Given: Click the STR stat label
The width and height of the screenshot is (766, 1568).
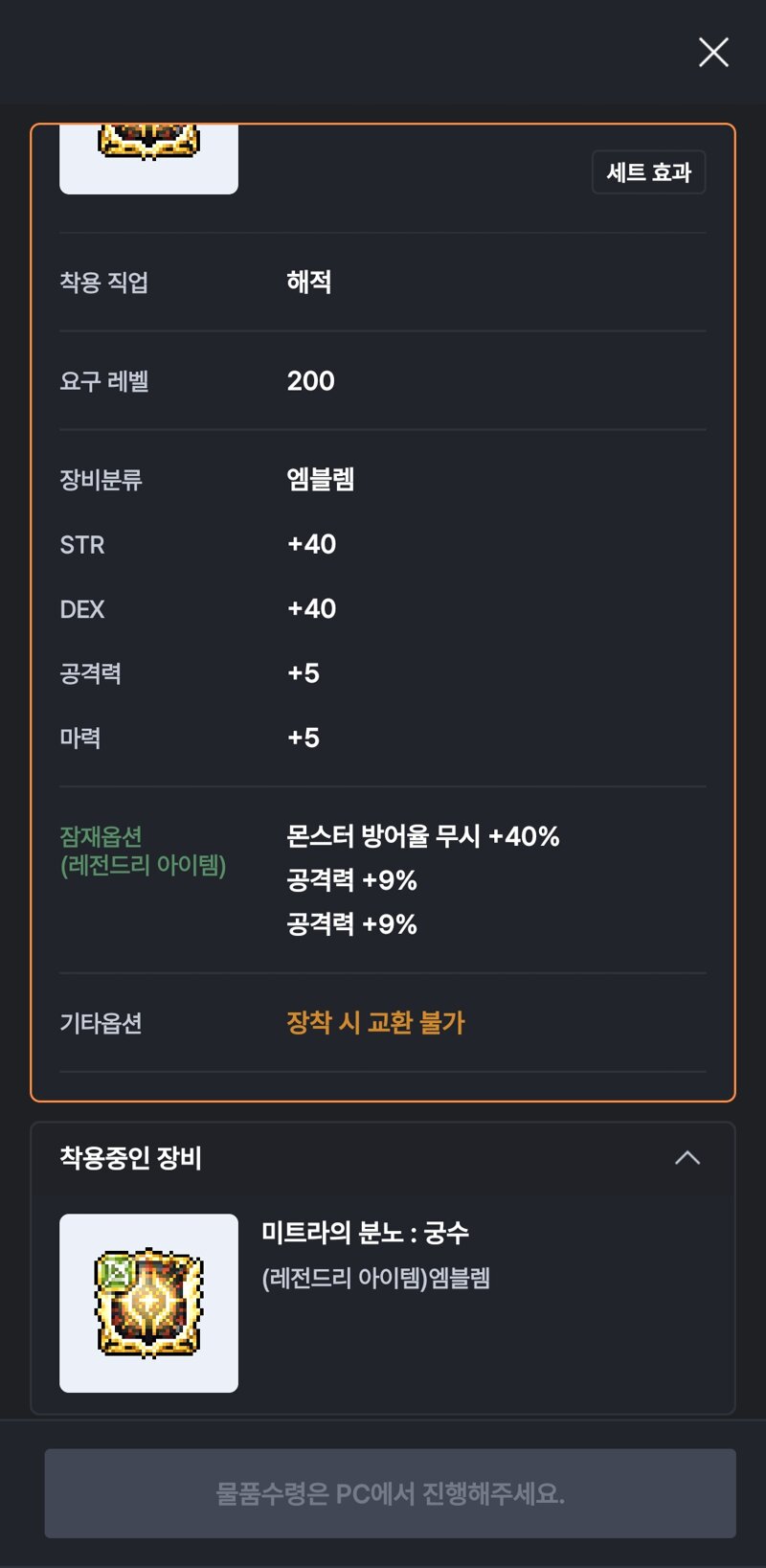Looking at the screenshot, I should [x=81, y=545].
